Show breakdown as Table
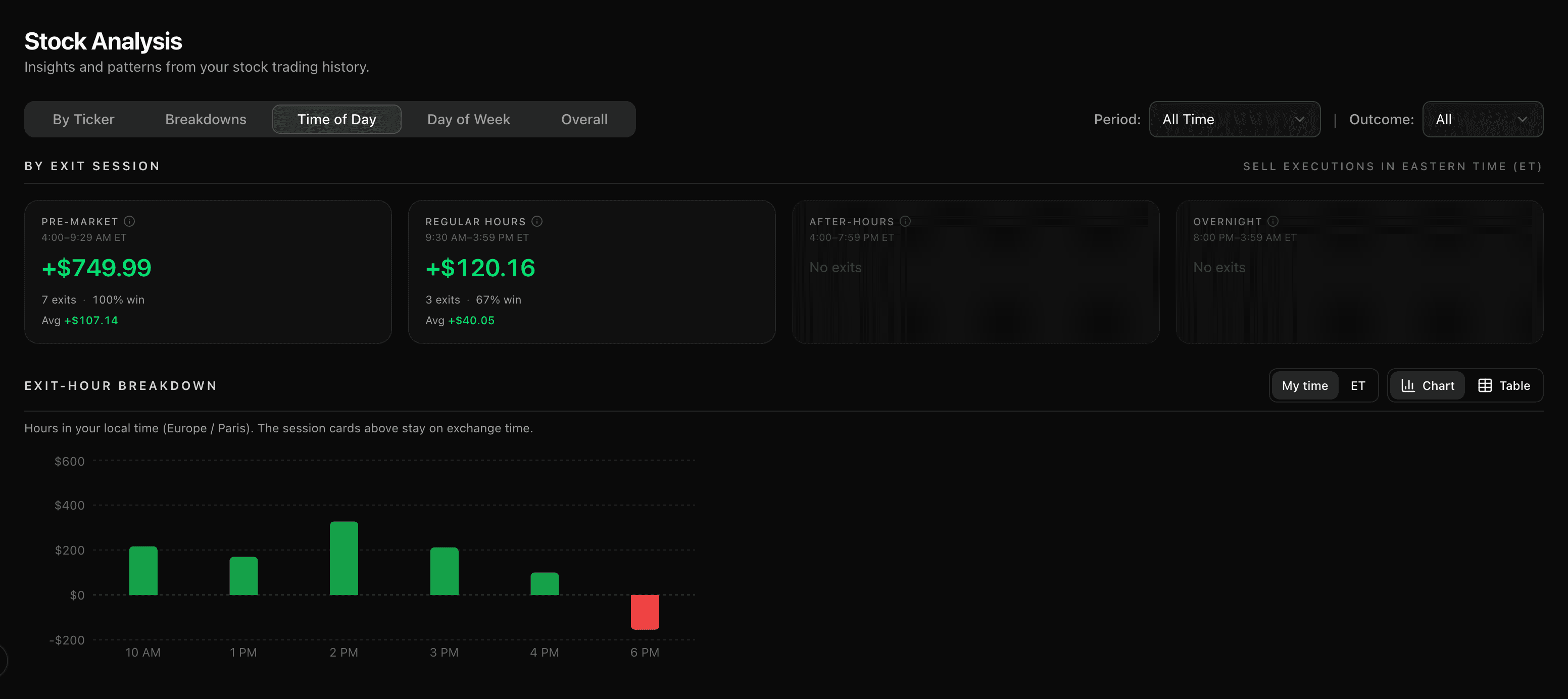Viewport: 1568px width, 699px height. coord(1503,386)
